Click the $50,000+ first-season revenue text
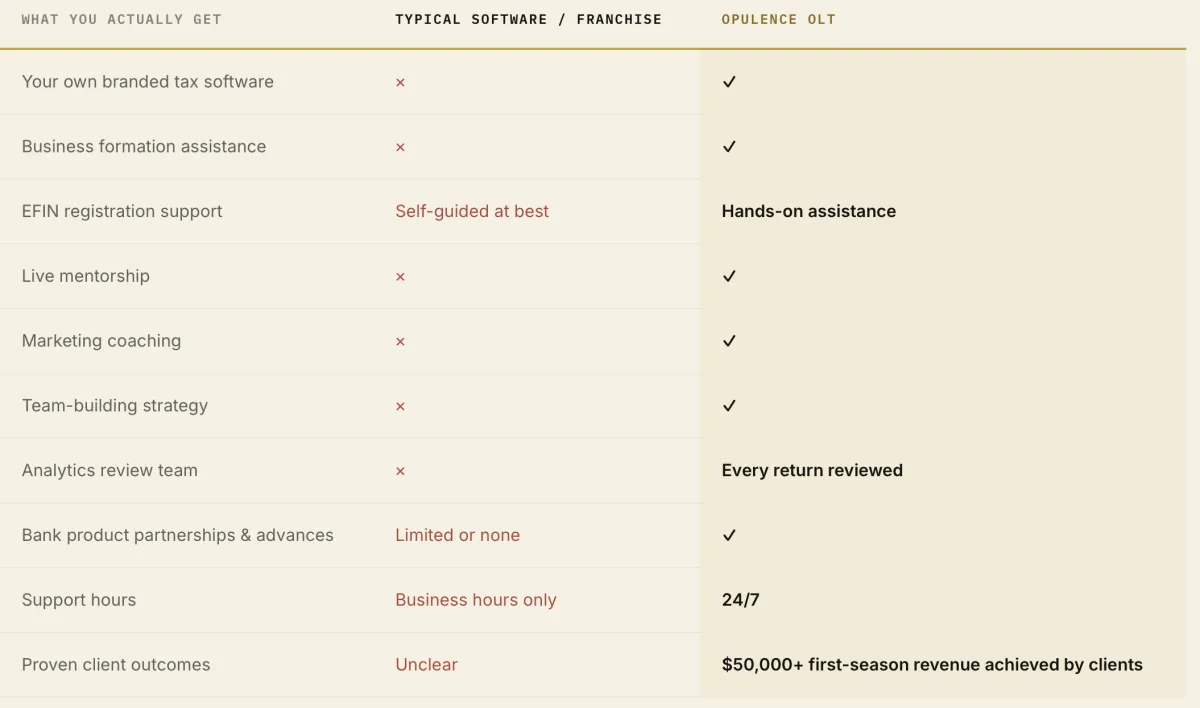The height and width of the screenshot is (708, 1200). 932,665
